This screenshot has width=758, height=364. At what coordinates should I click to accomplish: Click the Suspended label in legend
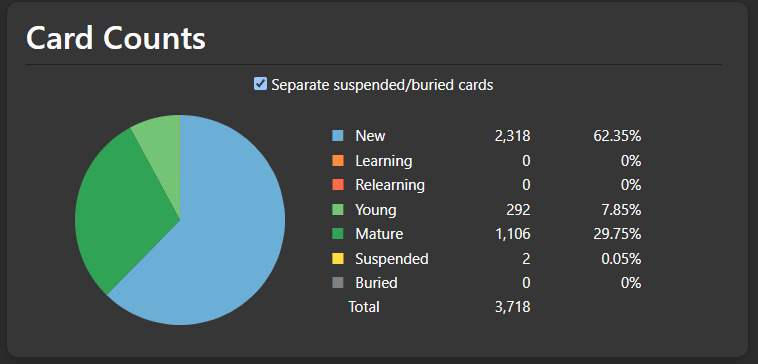click(x=392, y=259)
